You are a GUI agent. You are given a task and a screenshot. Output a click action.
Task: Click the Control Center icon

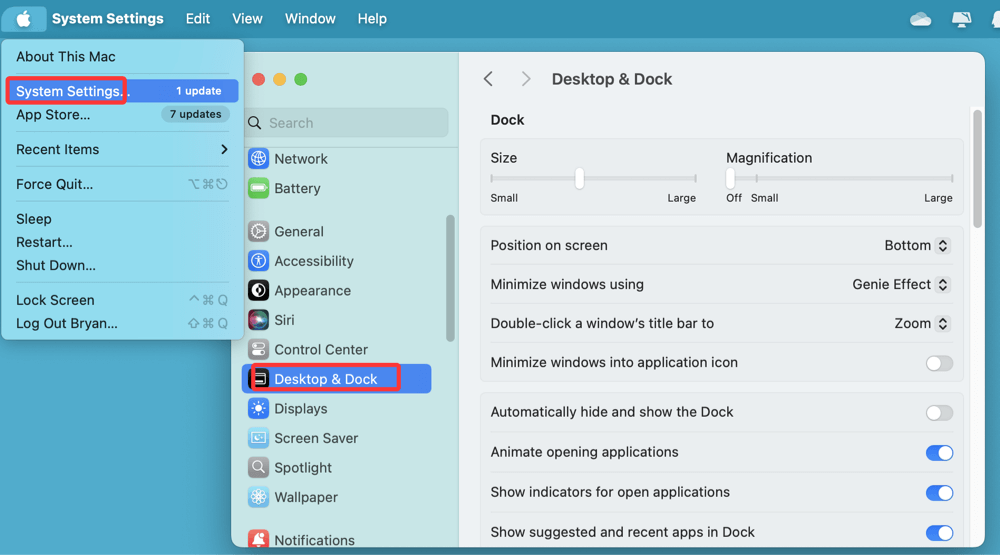(x=258, y=350)
